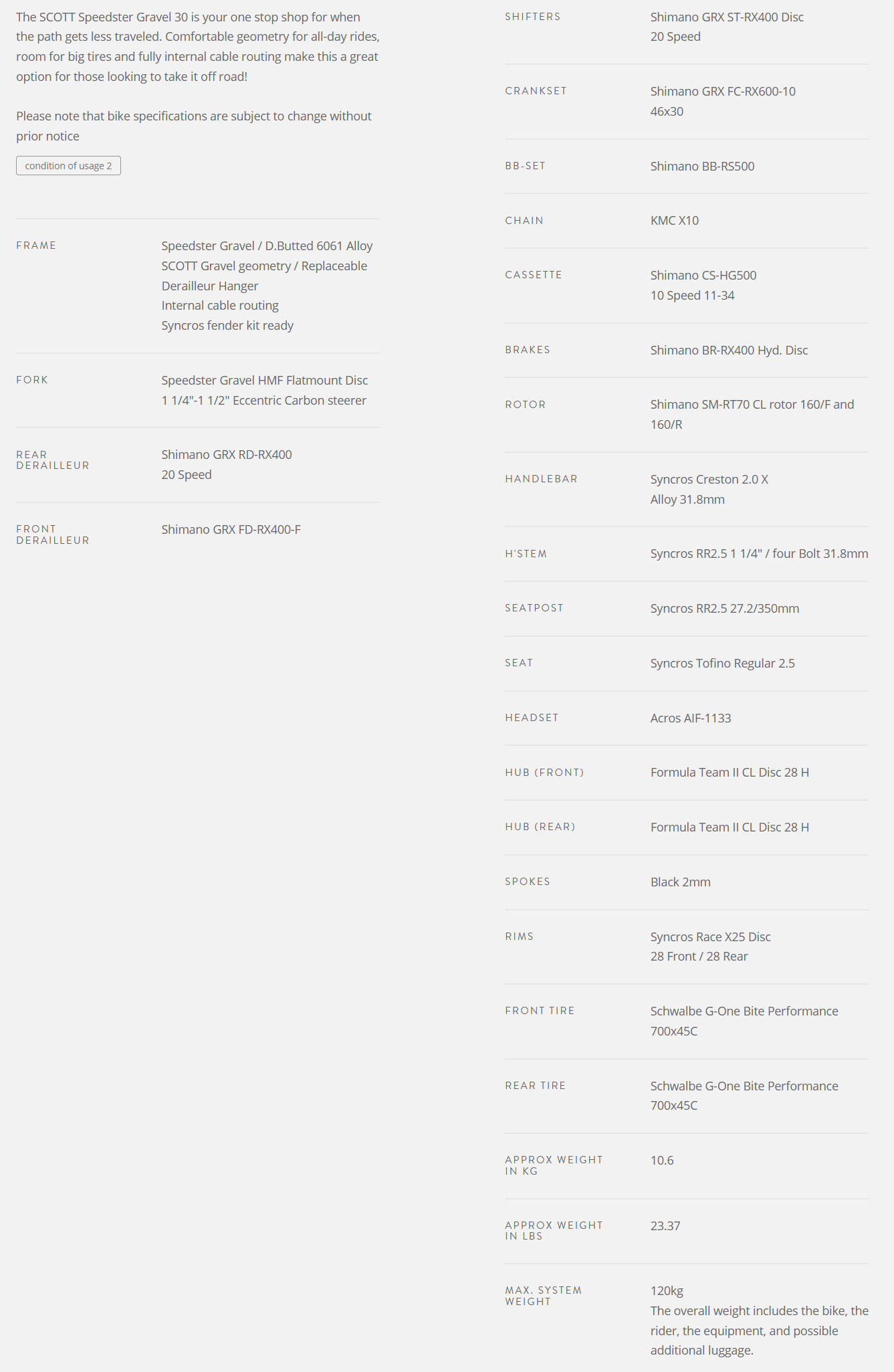
Task: Click the Acros AIF-1133 headset value
Action: [x=690, y=718]
